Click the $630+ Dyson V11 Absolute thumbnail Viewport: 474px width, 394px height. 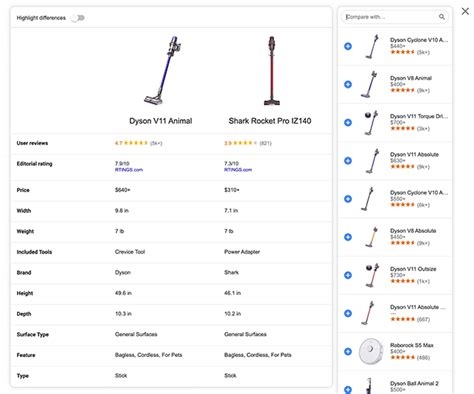pos(372,161)
